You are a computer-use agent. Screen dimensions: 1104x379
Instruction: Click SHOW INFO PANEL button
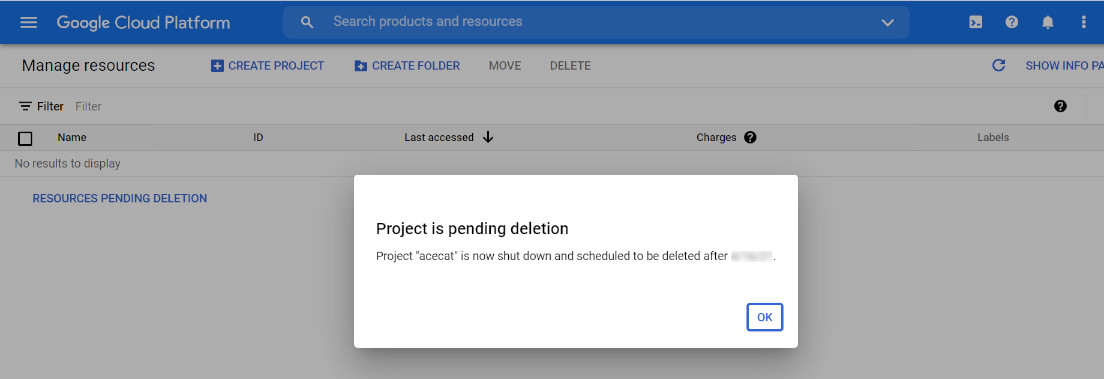(1065, 66)
